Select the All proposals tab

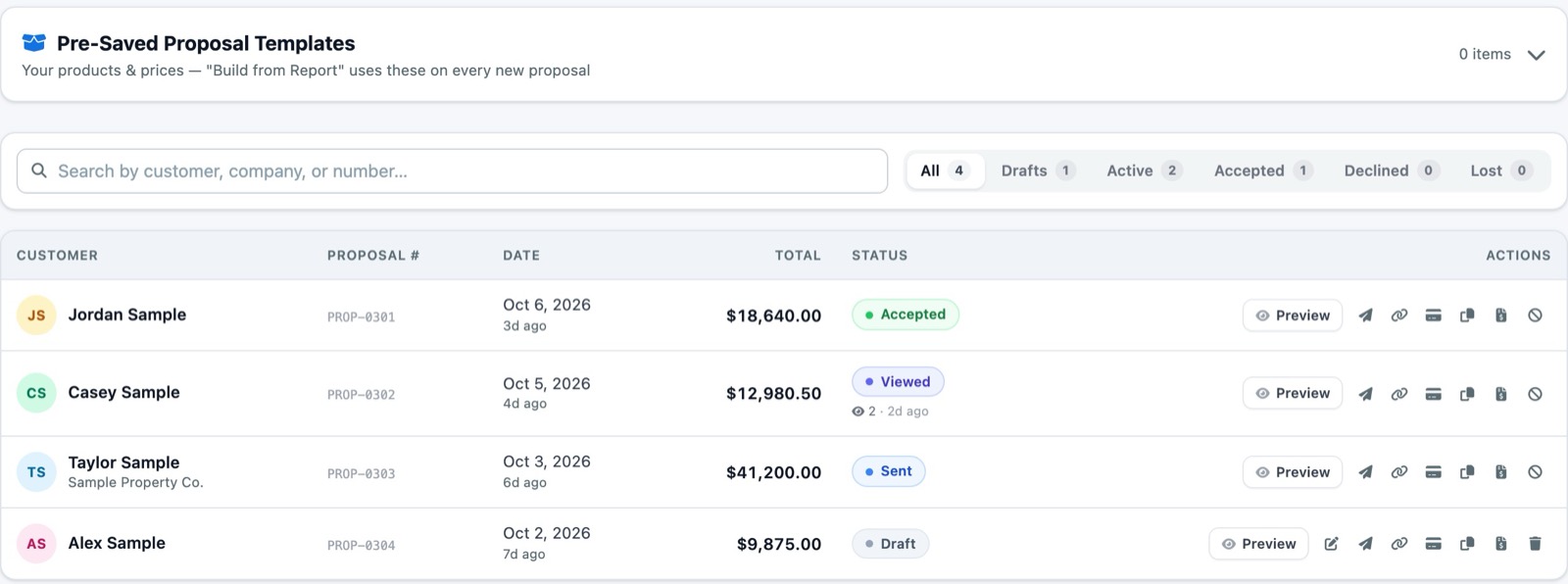[x=945, y=170]
